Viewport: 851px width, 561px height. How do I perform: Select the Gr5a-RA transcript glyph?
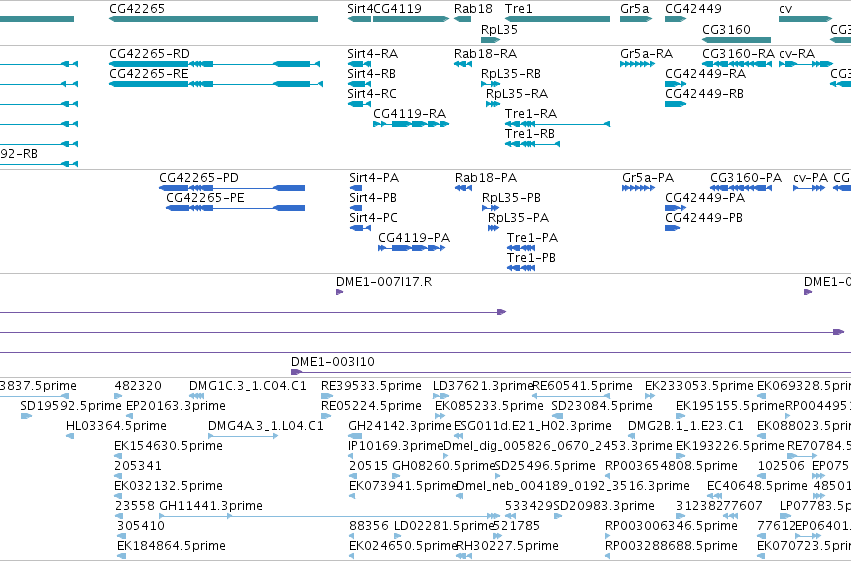point(638,64)
